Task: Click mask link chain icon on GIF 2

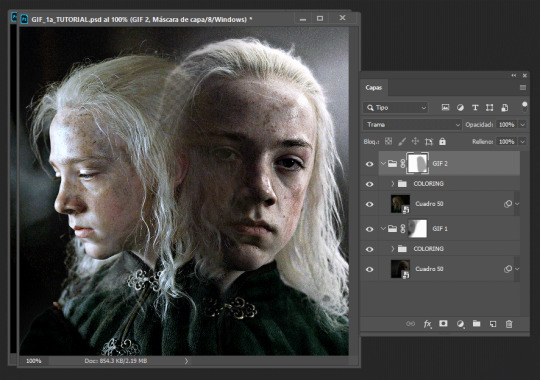Action: tap(403, 163)
